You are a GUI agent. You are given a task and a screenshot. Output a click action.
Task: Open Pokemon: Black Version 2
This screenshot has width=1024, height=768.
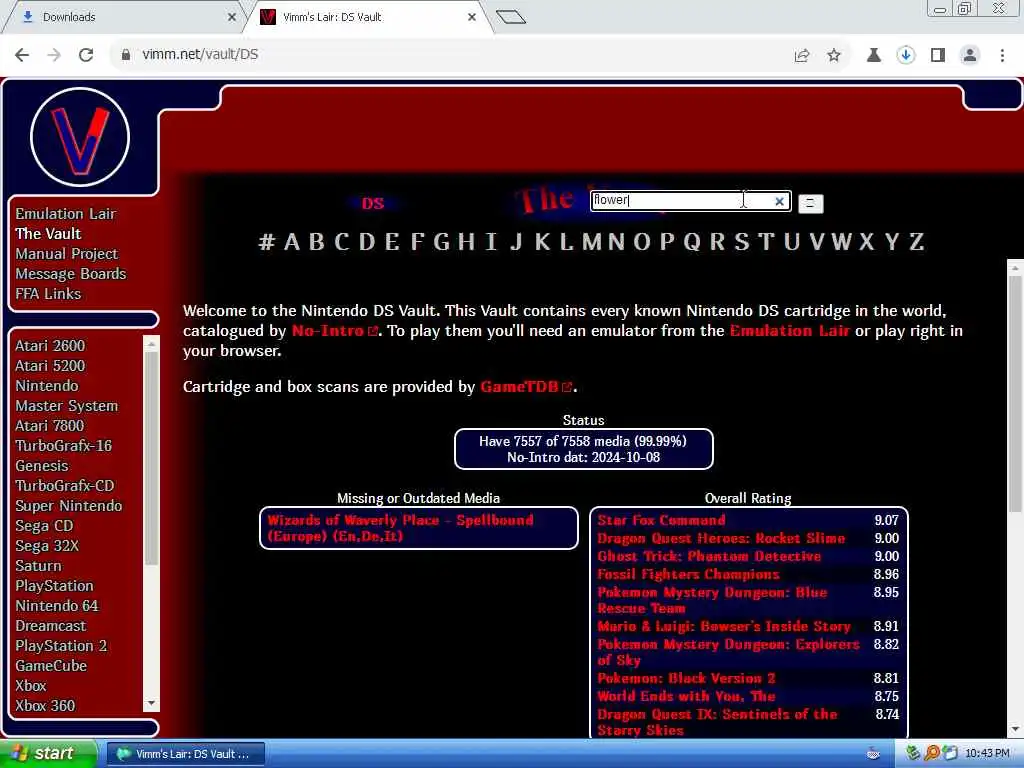pyautogui.click(x=686, y=678)
